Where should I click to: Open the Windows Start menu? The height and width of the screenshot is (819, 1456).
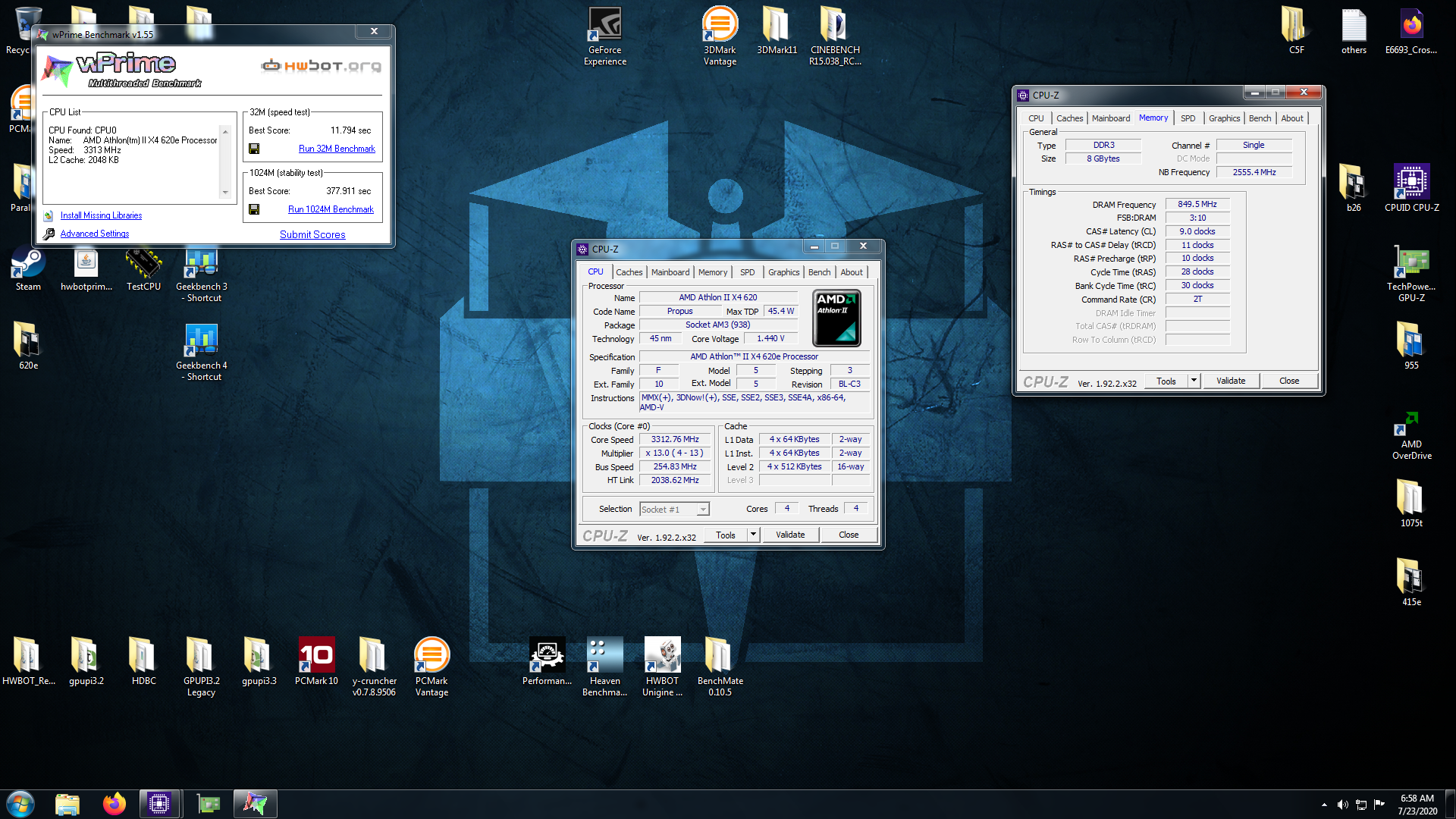click(20, 804)
